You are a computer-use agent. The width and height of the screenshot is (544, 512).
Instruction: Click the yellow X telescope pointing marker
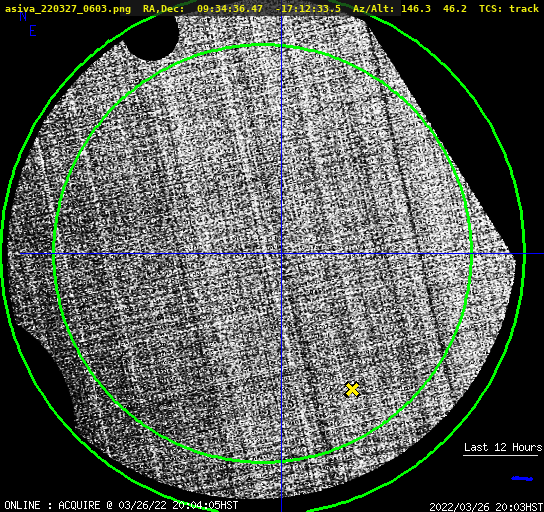click(x=352, y=390)
